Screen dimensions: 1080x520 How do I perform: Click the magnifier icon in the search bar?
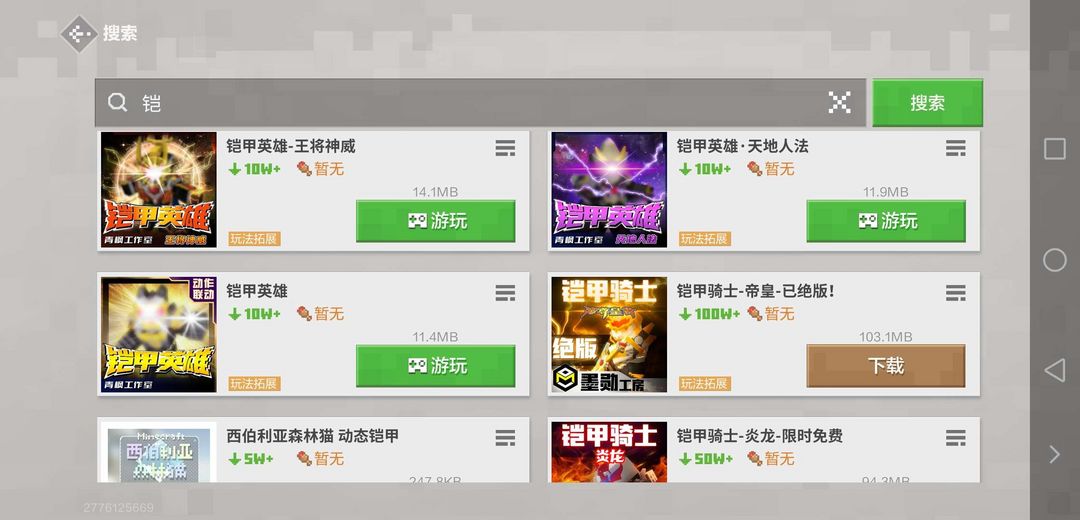[x=118, y=103]
